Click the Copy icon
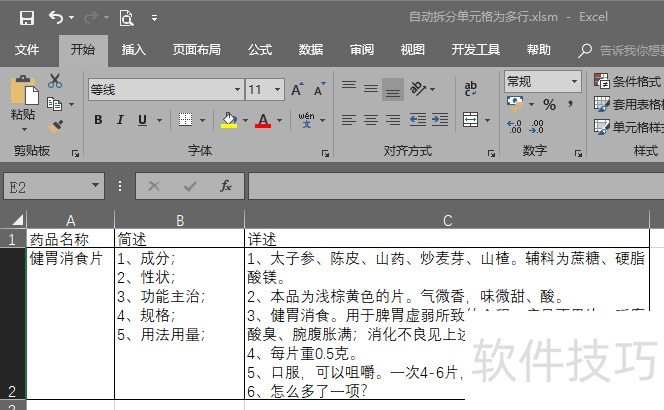 pyautogui.click(x=54, y=104)
